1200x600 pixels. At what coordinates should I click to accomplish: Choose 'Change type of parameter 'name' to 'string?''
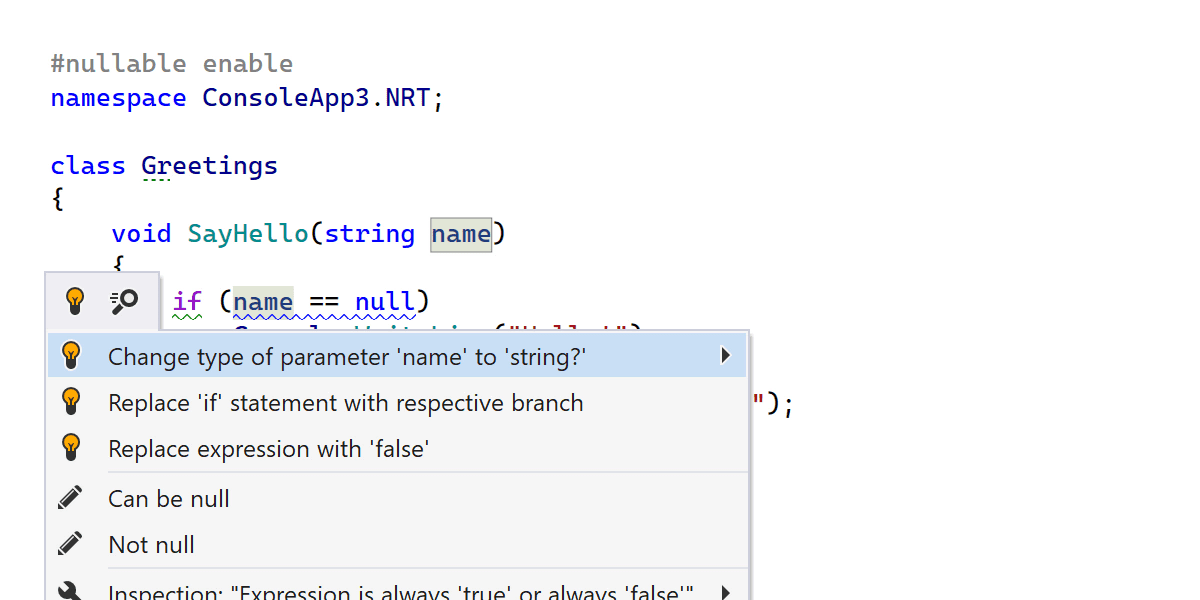[x=397, y=356]
